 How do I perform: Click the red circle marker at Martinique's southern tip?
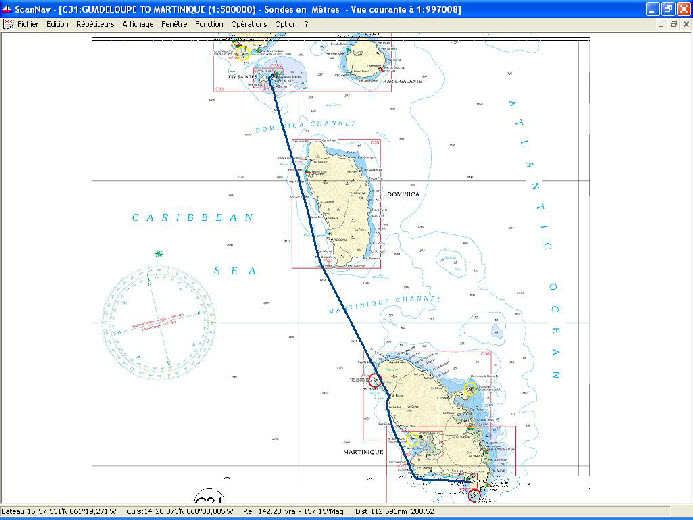474,491
